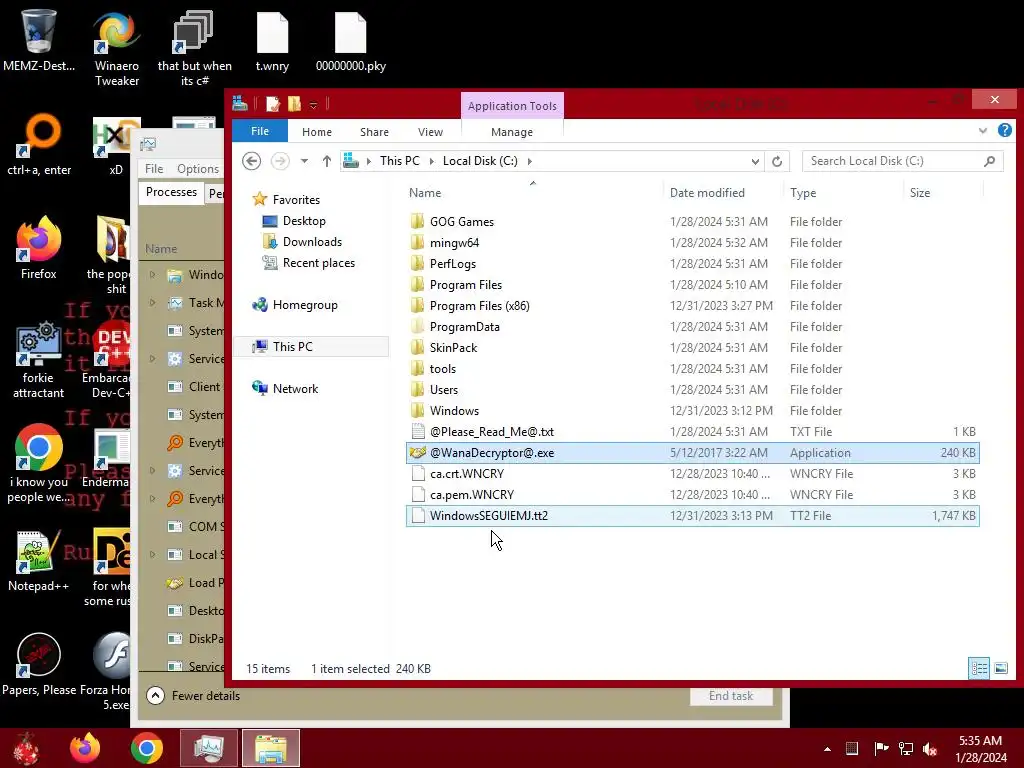
Task: Click the Application Tools contextual tab
Action: click(x=512, y=106)
